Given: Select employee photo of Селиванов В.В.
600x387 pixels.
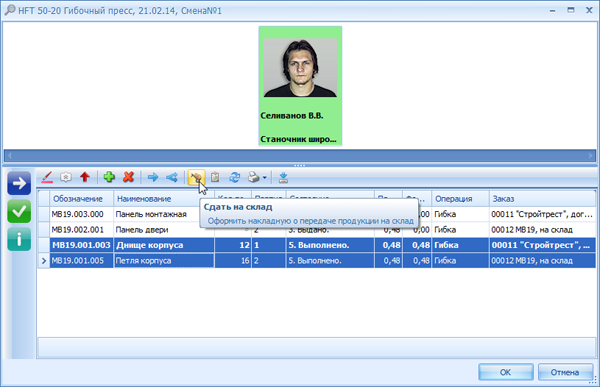Looking at the screenshot, I should [300, 67].
